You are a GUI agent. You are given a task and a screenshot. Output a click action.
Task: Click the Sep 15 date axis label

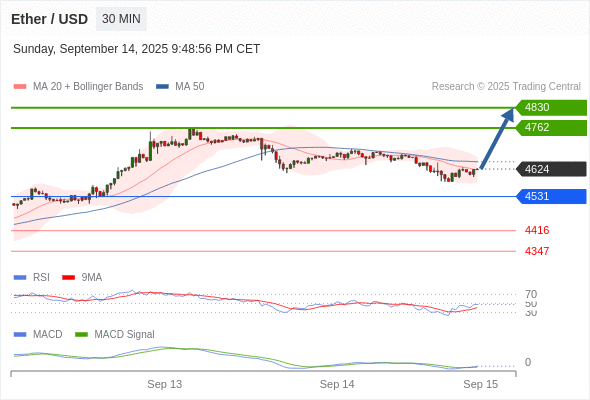coord(481,384)
